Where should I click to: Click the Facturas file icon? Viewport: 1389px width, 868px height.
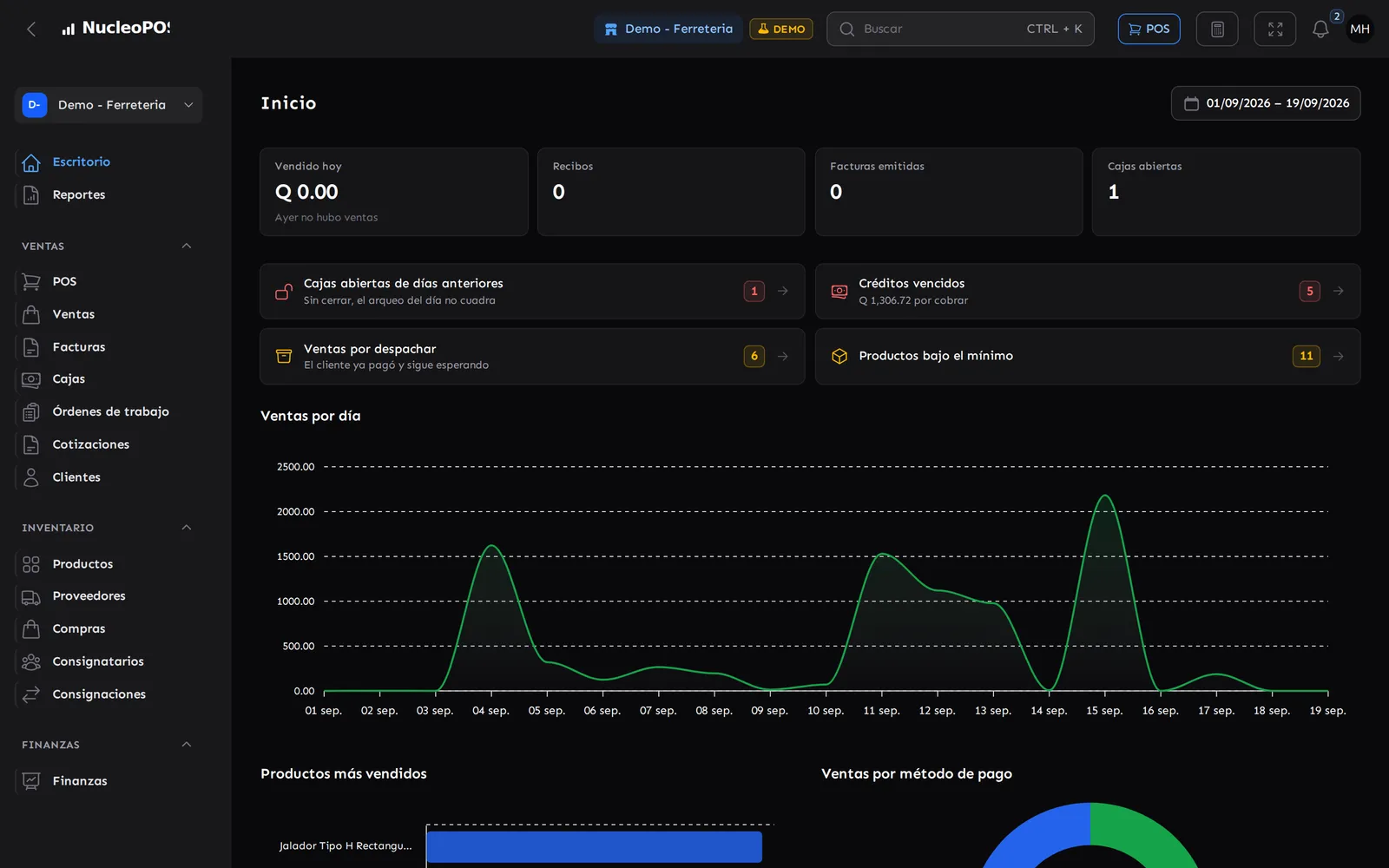coord(31,347)
